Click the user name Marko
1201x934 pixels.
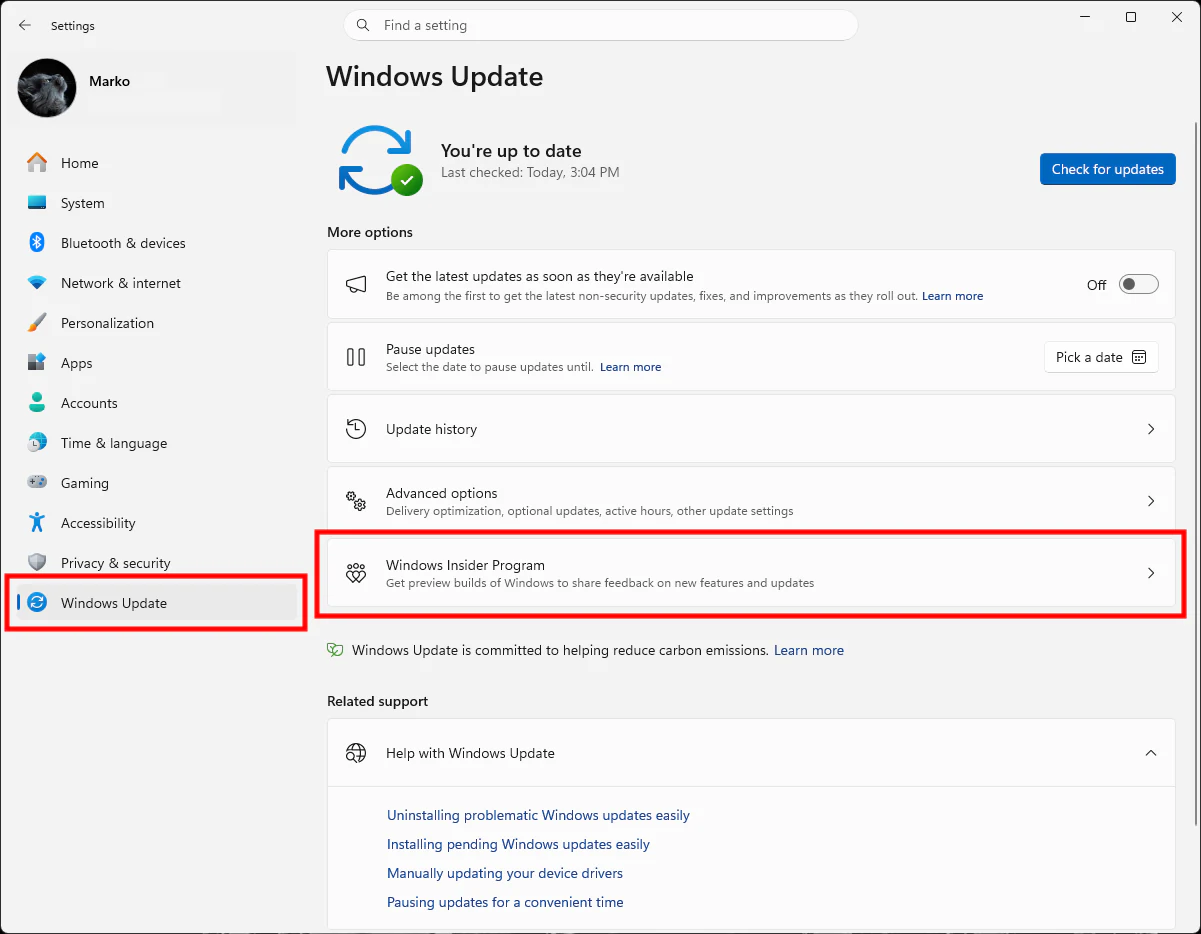(x=109, y=81)
